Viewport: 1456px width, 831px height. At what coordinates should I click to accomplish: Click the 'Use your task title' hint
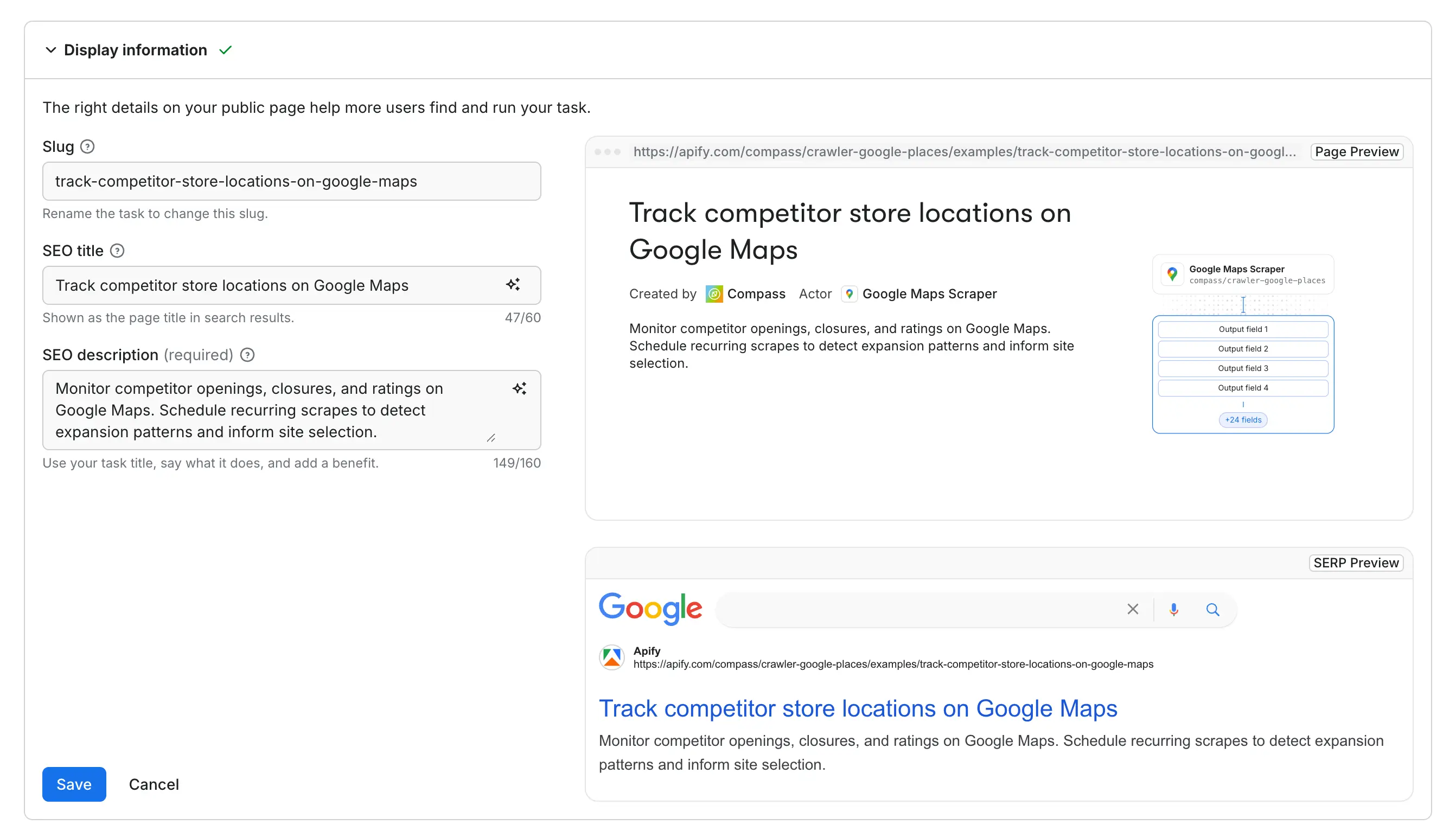tap(210, 463)
